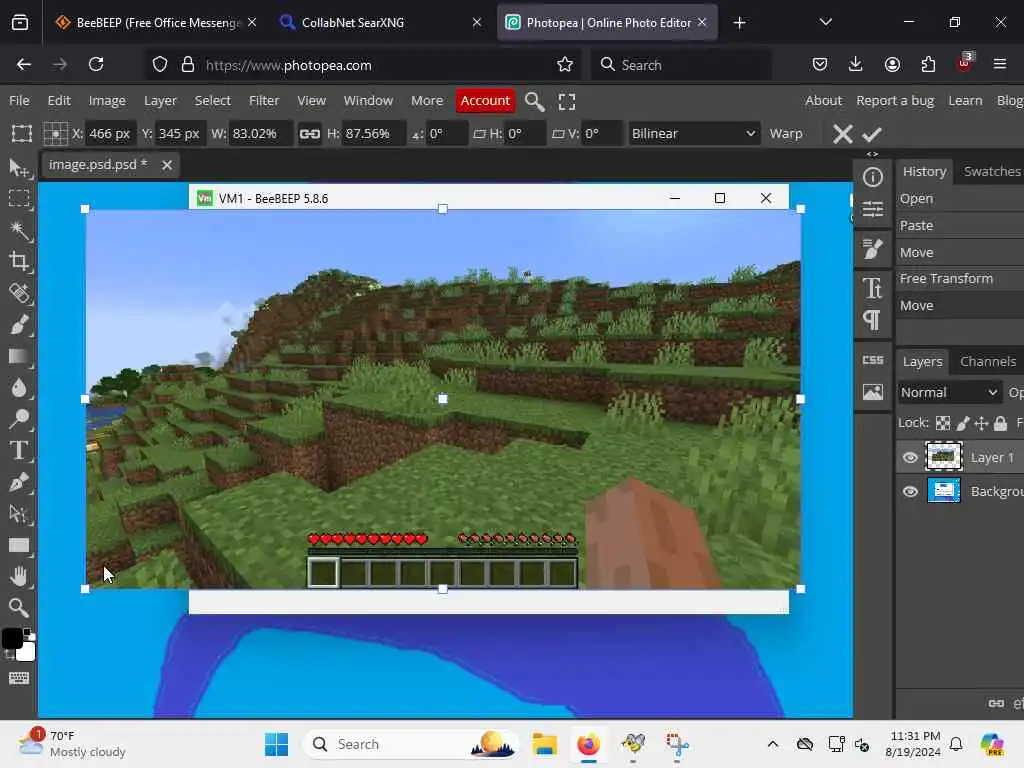The image size is (1024, 768).
Task: Click the Layer 1 thumbnail
Action: coord(944,457)
